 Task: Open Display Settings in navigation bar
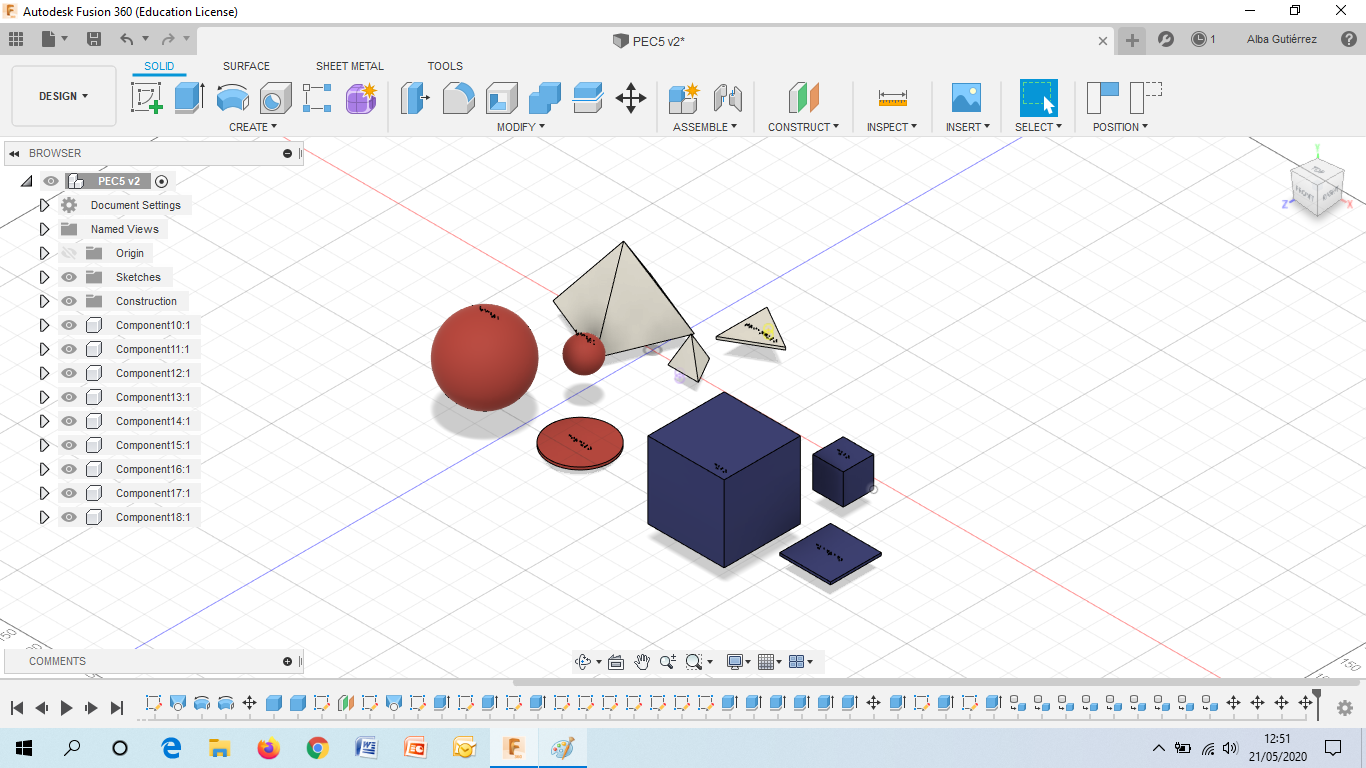737,661
